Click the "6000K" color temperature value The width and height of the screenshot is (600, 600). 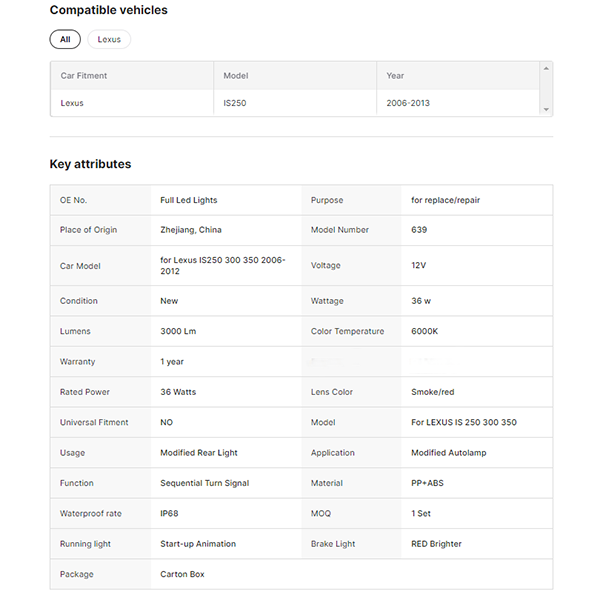pos(425,331)
